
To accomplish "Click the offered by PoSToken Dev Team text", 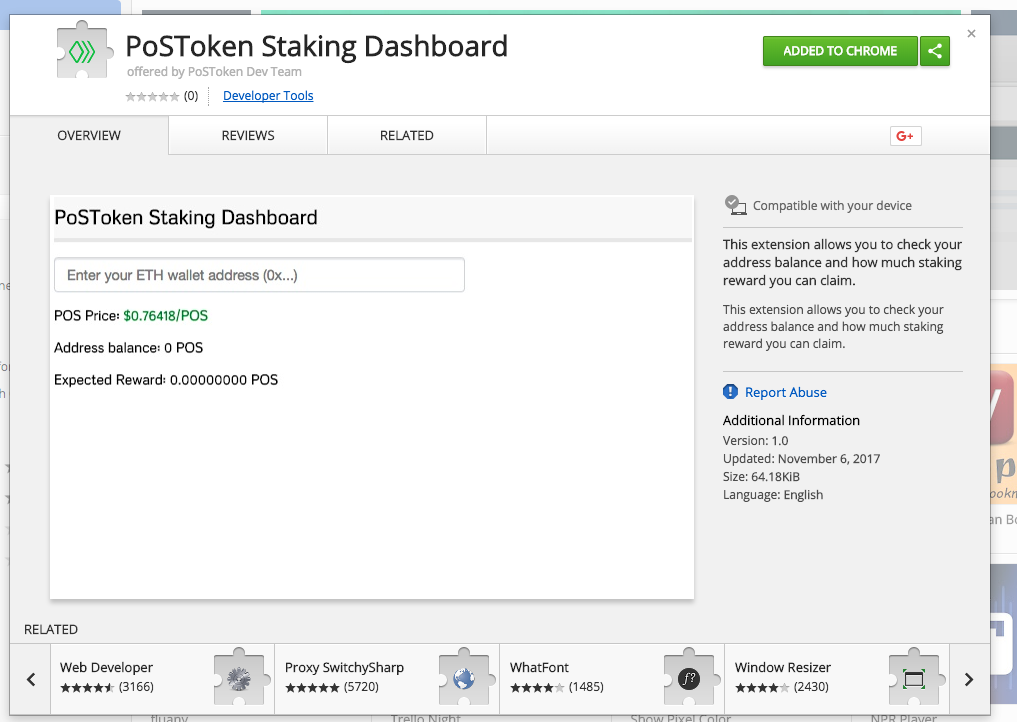I will (x=214, y=72).
